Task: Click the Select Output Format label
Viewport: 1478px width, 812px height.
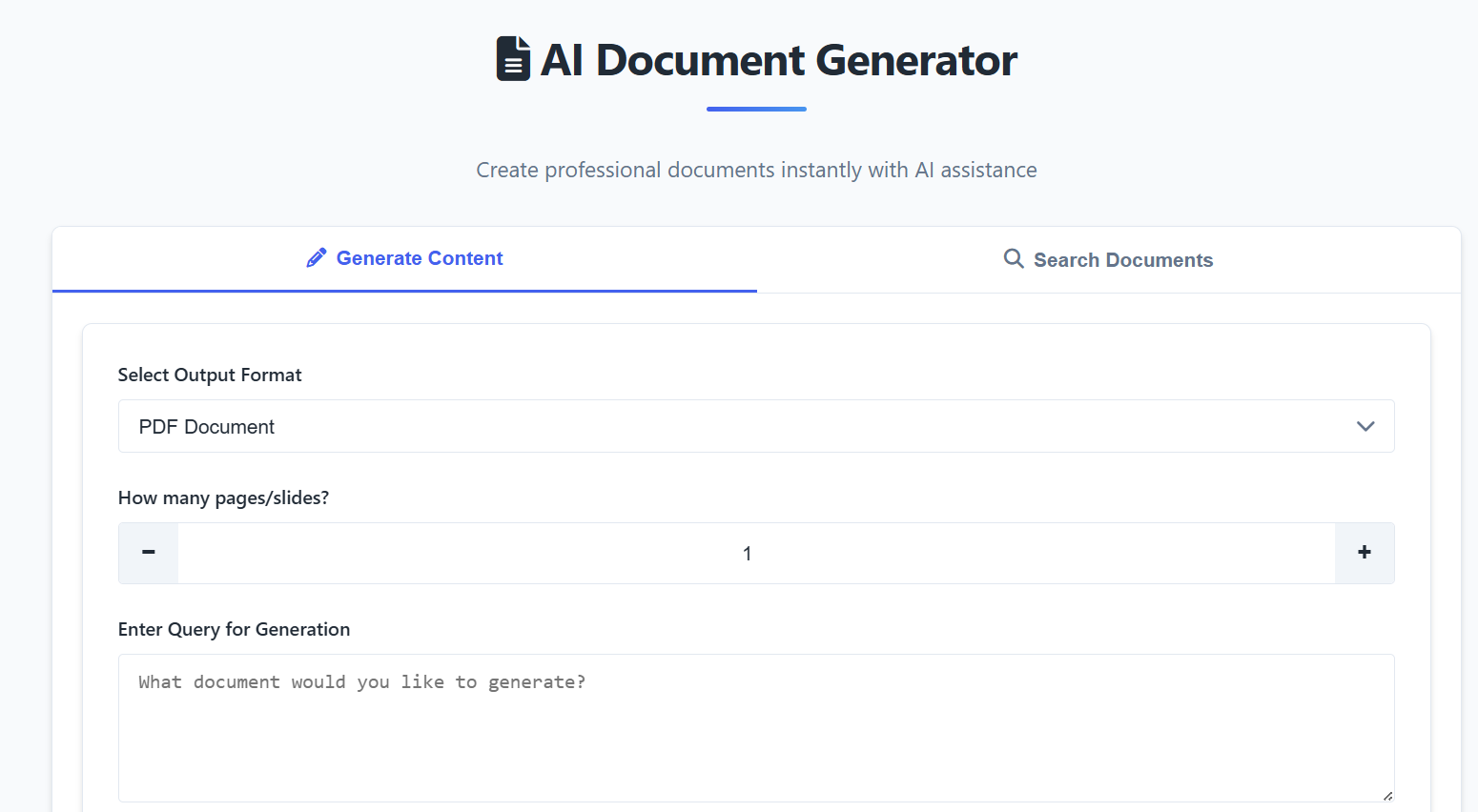Action: (x=210, y=376)
